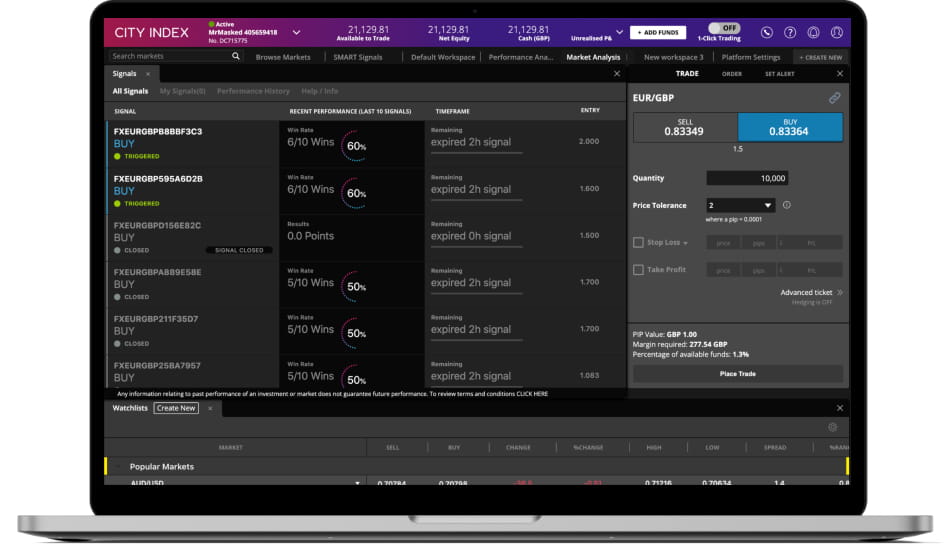Click CREATE NEW workspace button

point(820,58)
